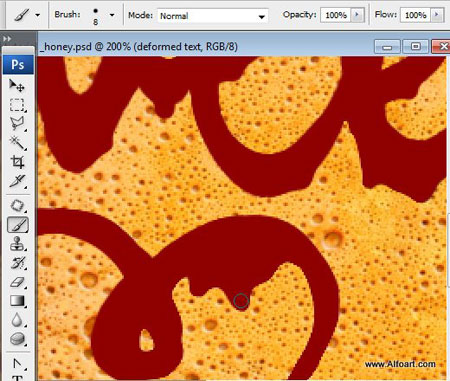Click the 'Mode:' label
The height and width of the screenshot is (381, 450).
(140, 15)
